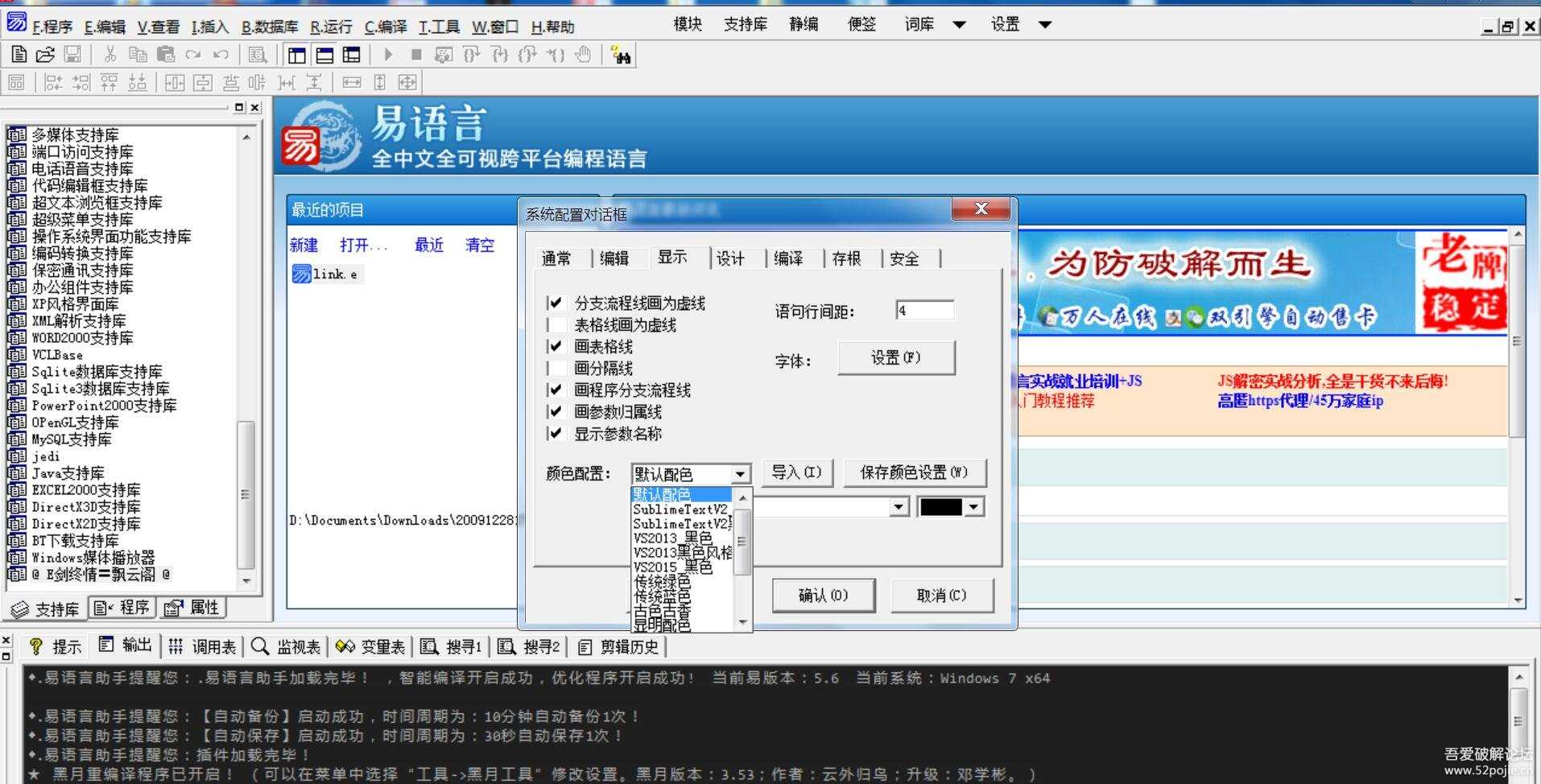Open the B.数据库 menu
The image size is (1541, 784).
click(270, 27)
